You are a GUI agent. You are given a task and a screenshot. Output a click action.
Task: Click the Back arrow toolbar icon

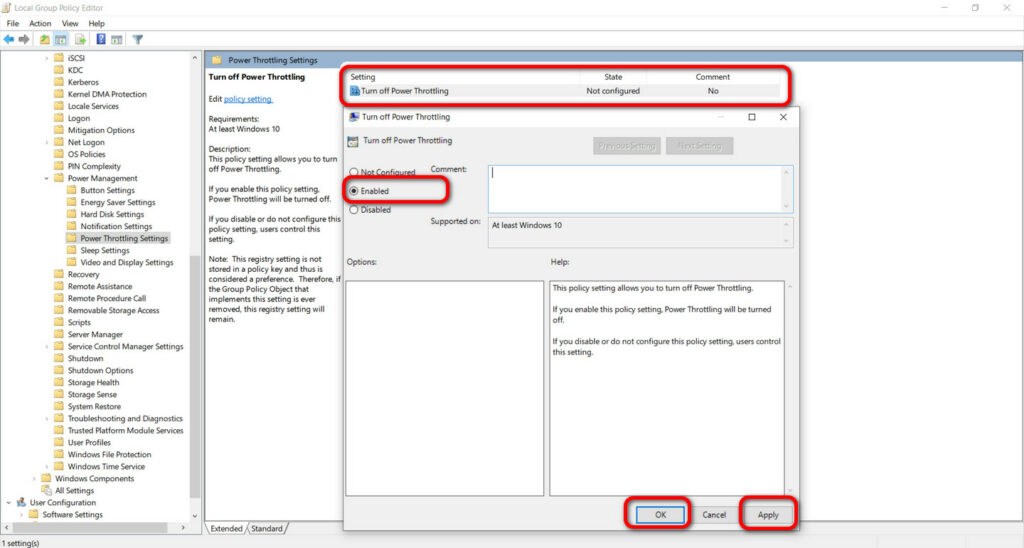(x=8, y=40)
